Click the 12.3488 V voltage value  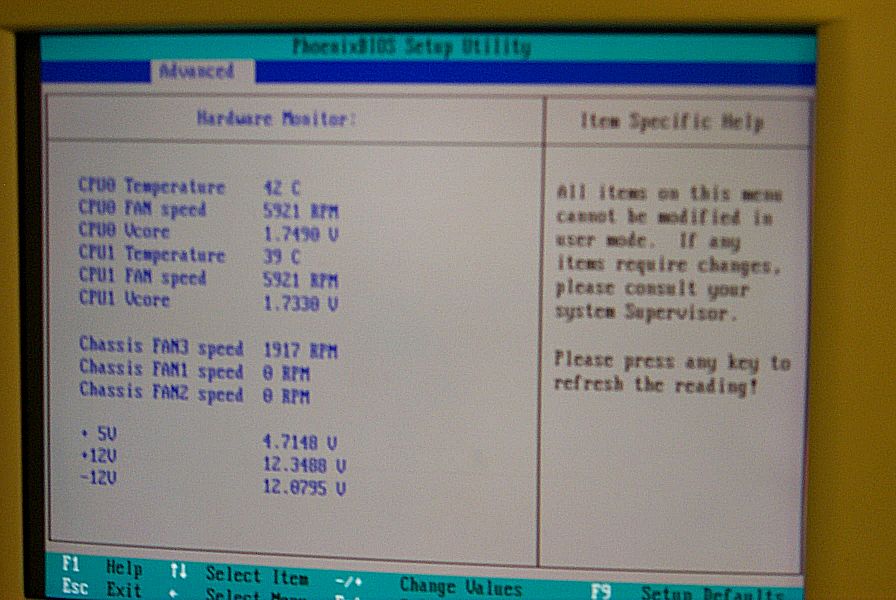[x=304, y=465]
